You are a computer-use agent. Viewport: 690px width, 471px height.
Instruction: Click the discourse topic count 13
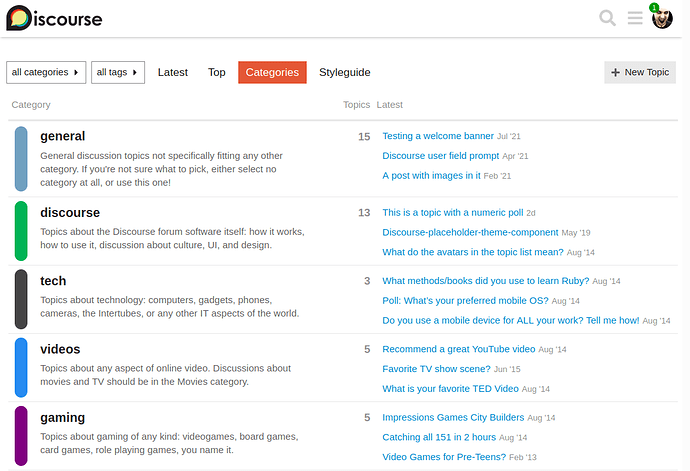(364, 213)
